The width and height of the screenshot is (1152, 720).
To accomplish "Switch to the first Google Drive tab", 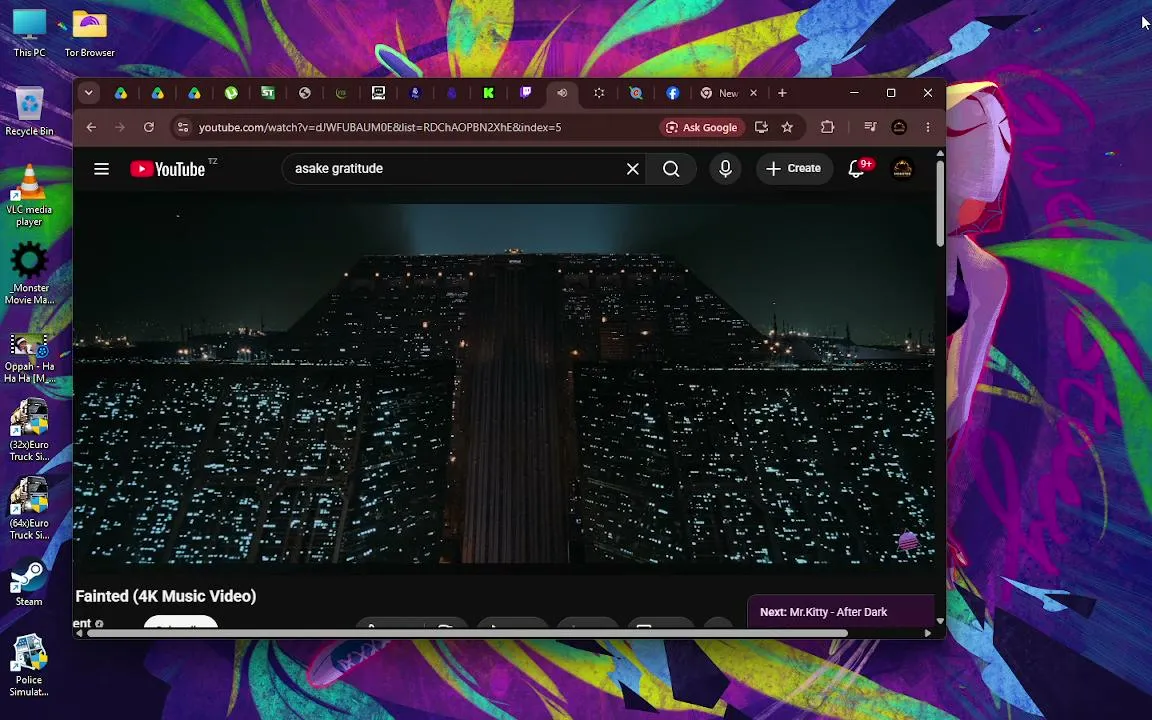I will (x=120, y=93).
